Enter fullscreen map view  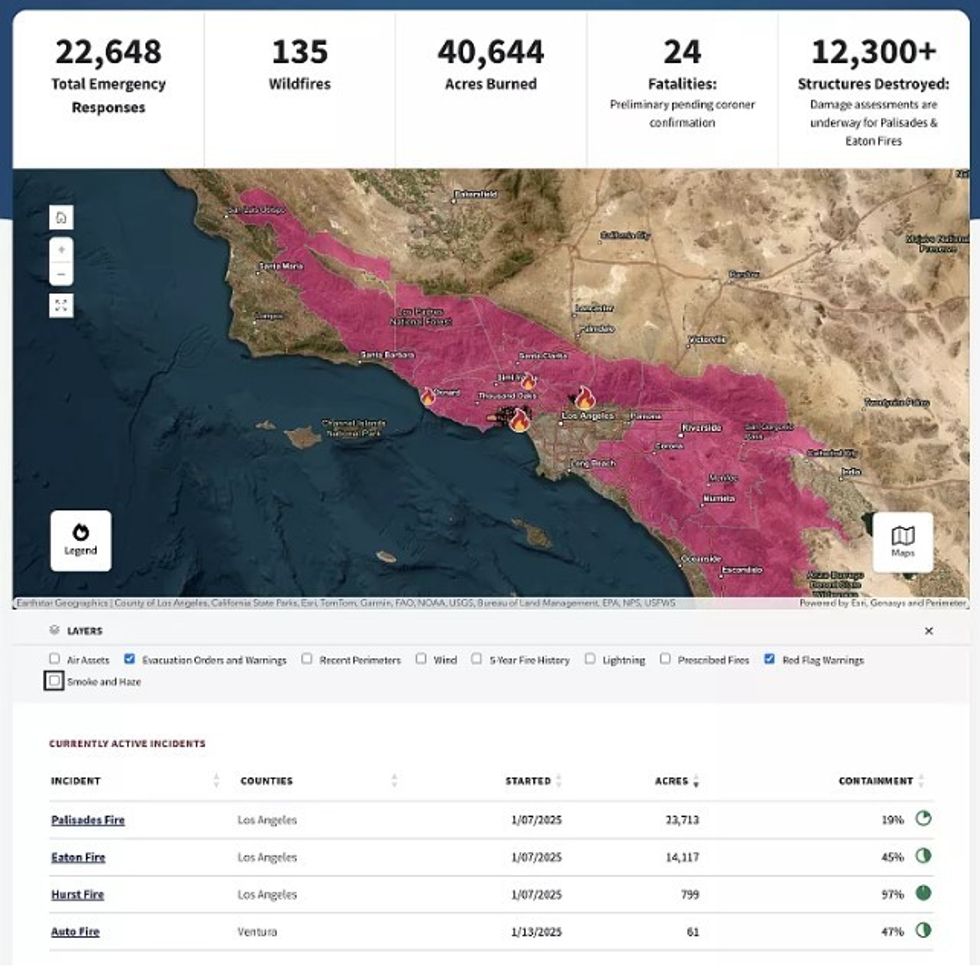[61, 306]
